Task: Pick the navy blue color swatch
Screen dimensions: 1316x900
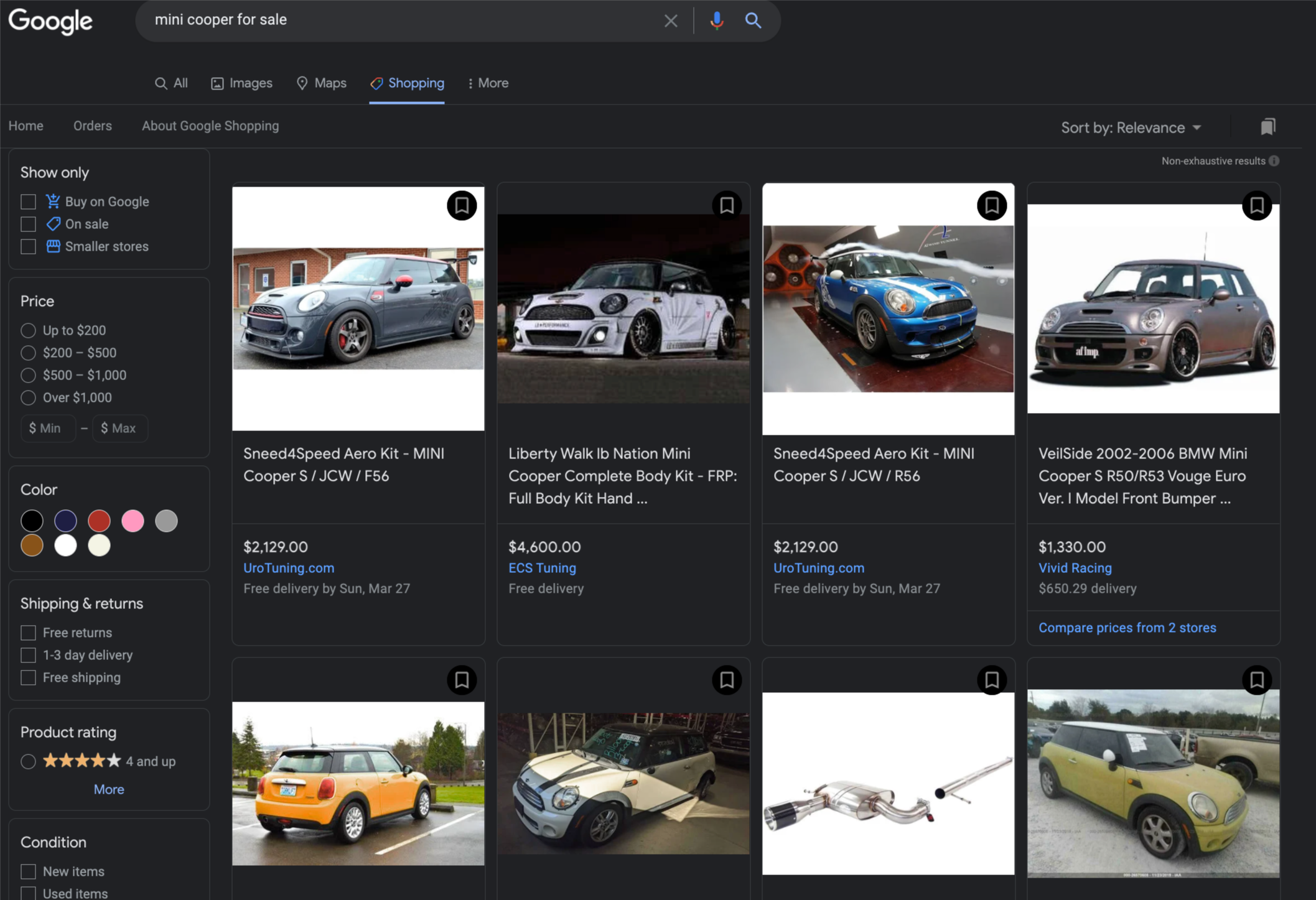Action: click(x=65, y=521)
